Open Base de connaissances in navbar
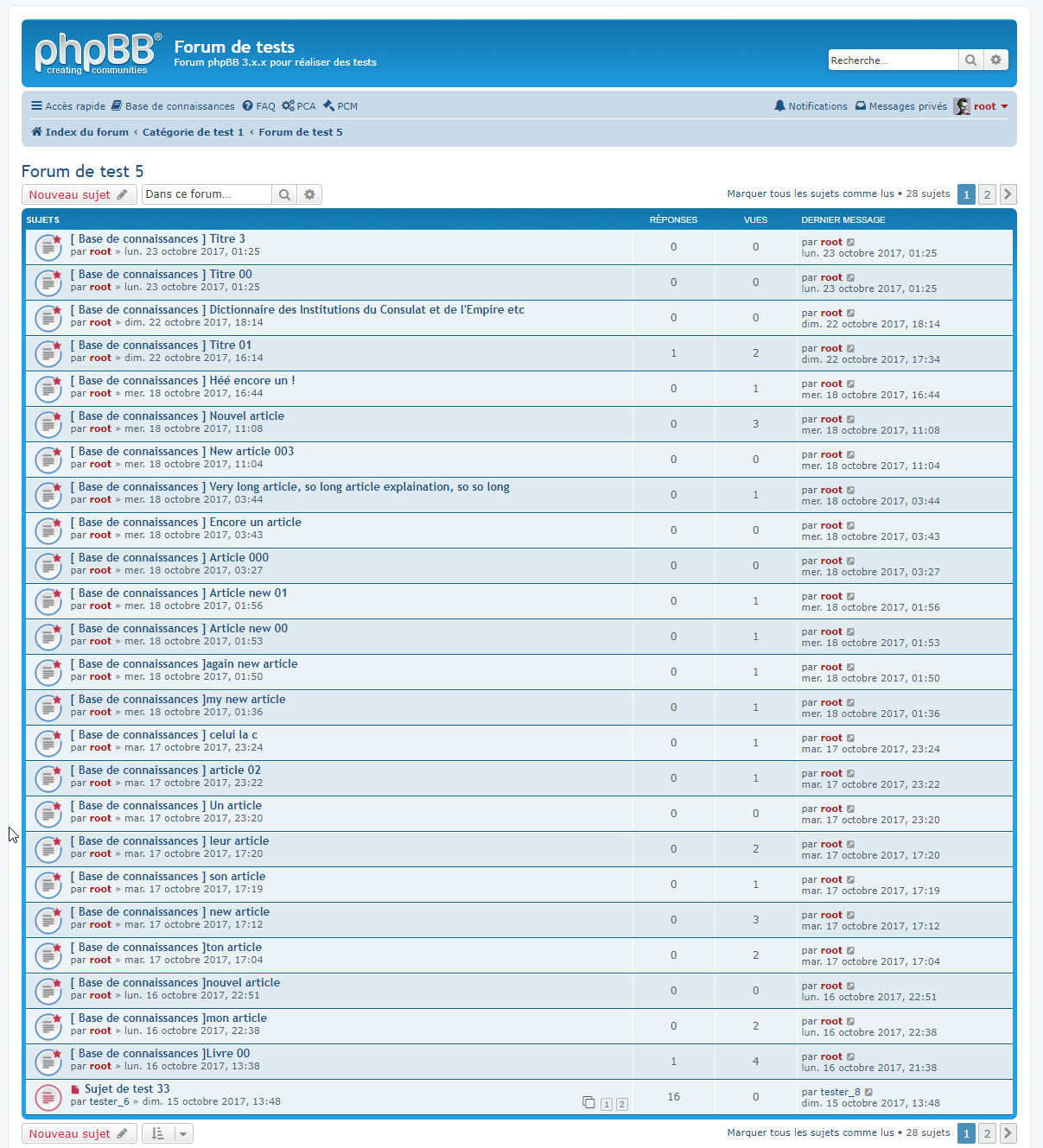Screen dimensions: 1043x1148 [173, 106]
